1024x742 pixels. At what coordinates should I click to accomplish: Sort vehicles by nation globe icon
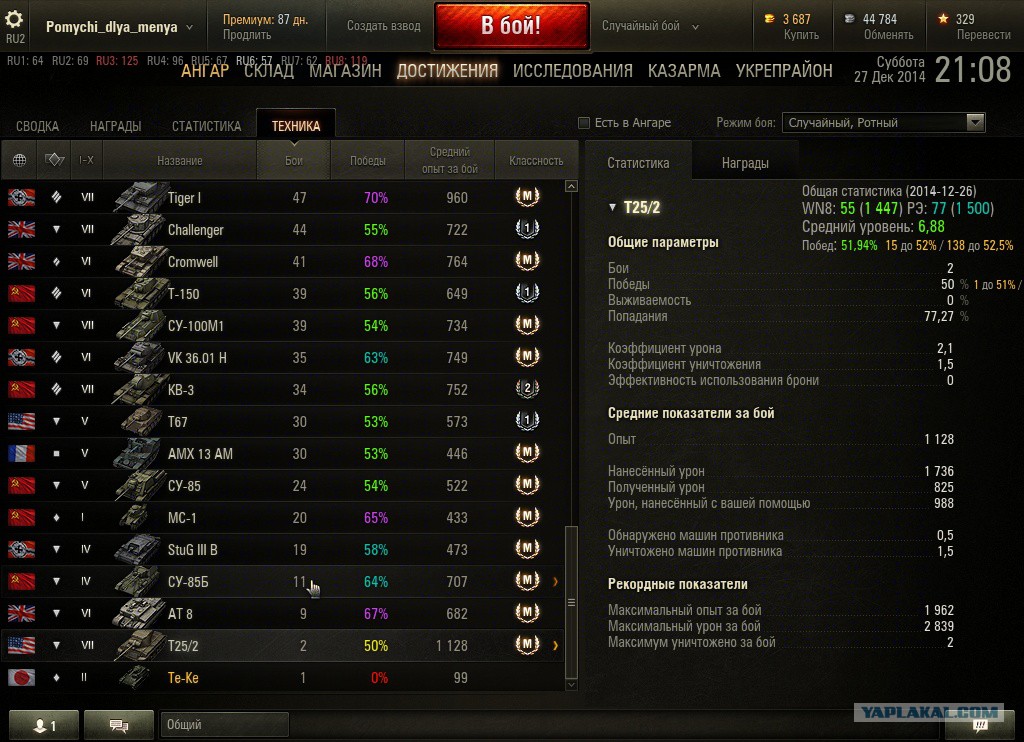click(20, 160)
